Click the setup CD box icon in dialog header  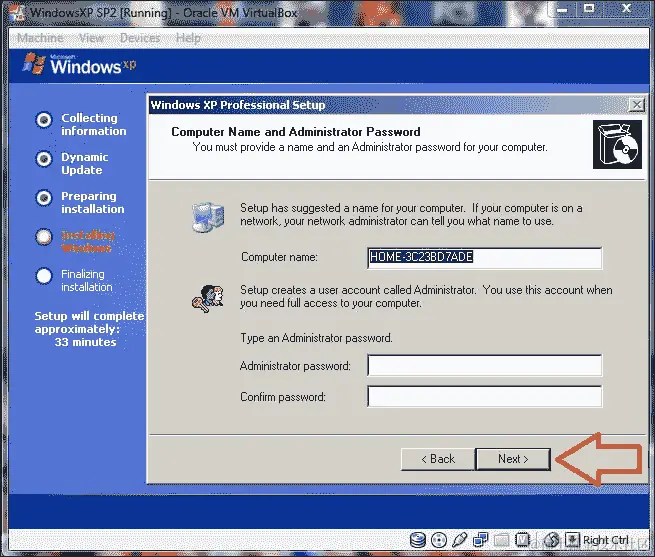(x=617, y=145)
